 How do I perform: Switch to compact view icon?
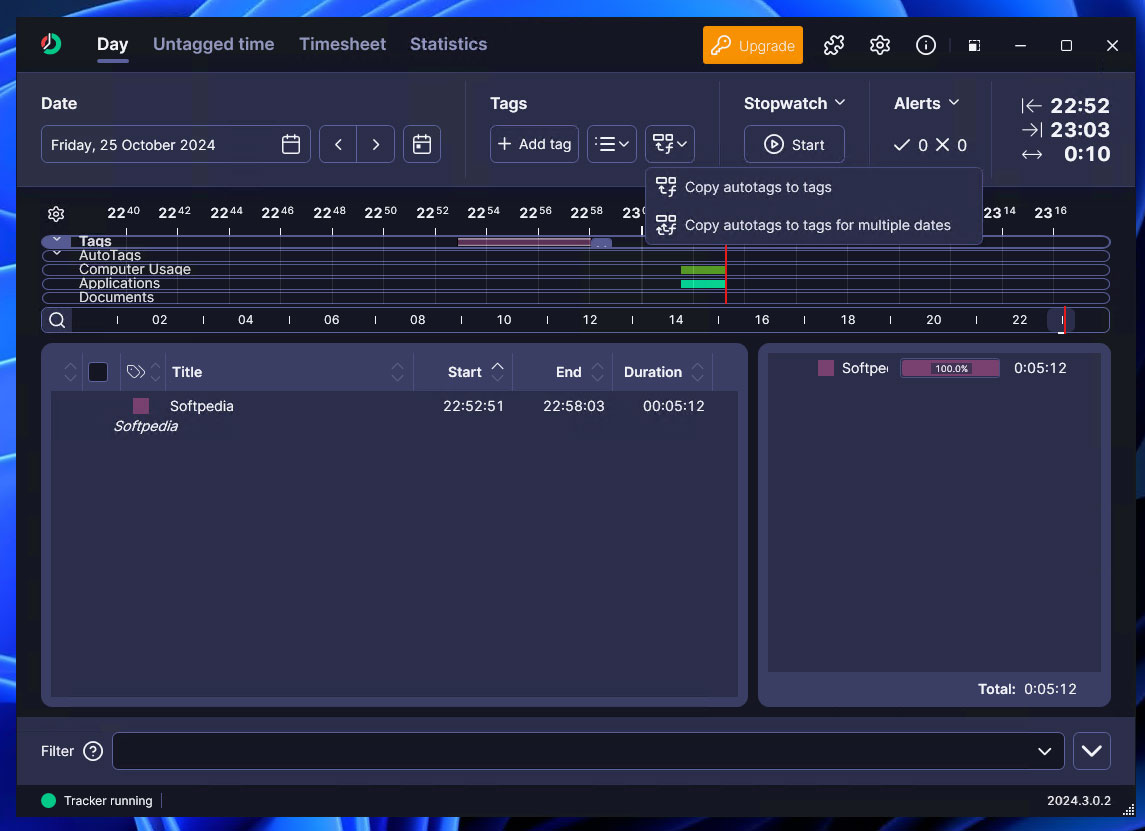point(974,45)
